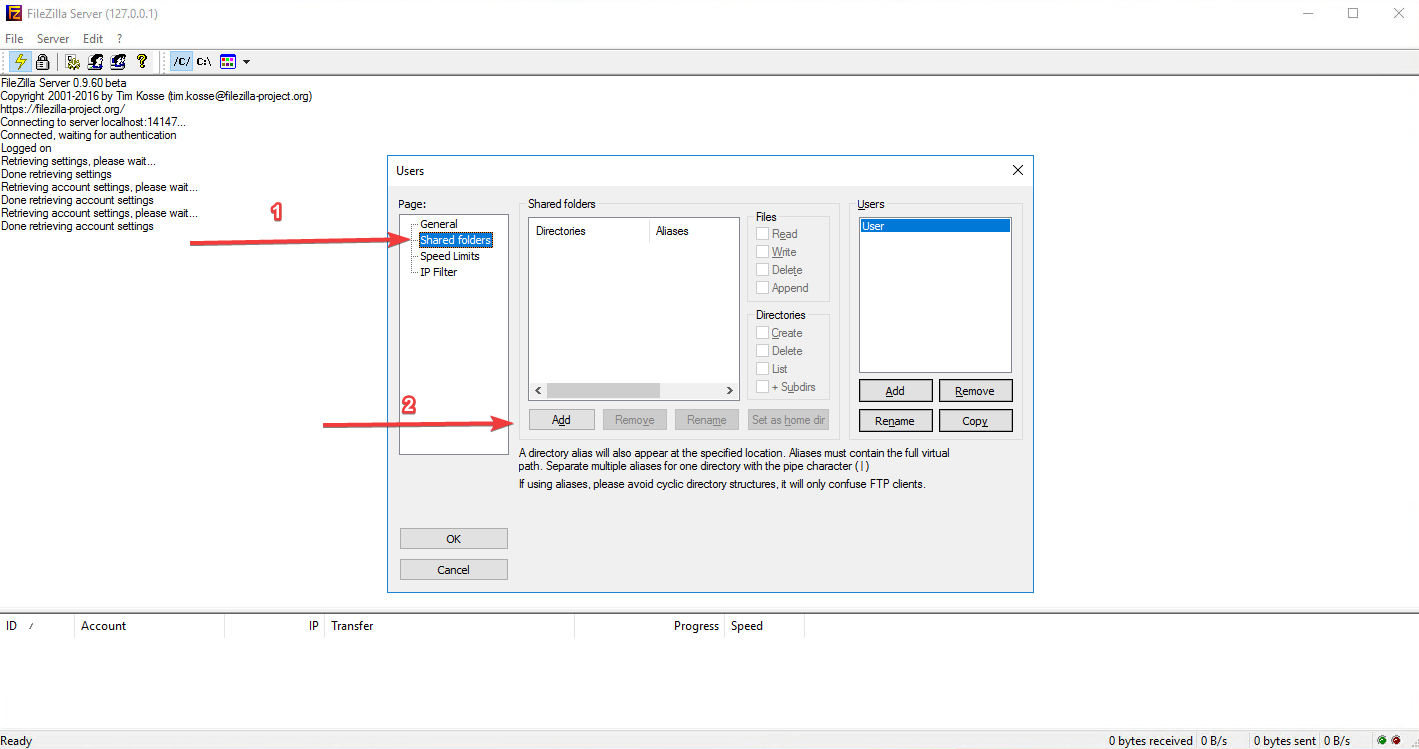
Task: Select the General page in the tree
Action: point(439,224)
